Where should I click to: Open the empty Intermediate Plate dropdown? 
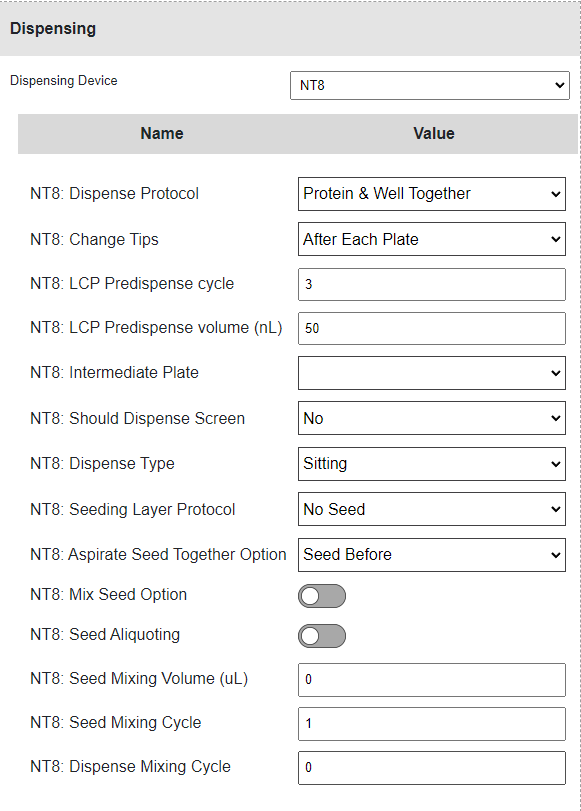click(431, 373)
